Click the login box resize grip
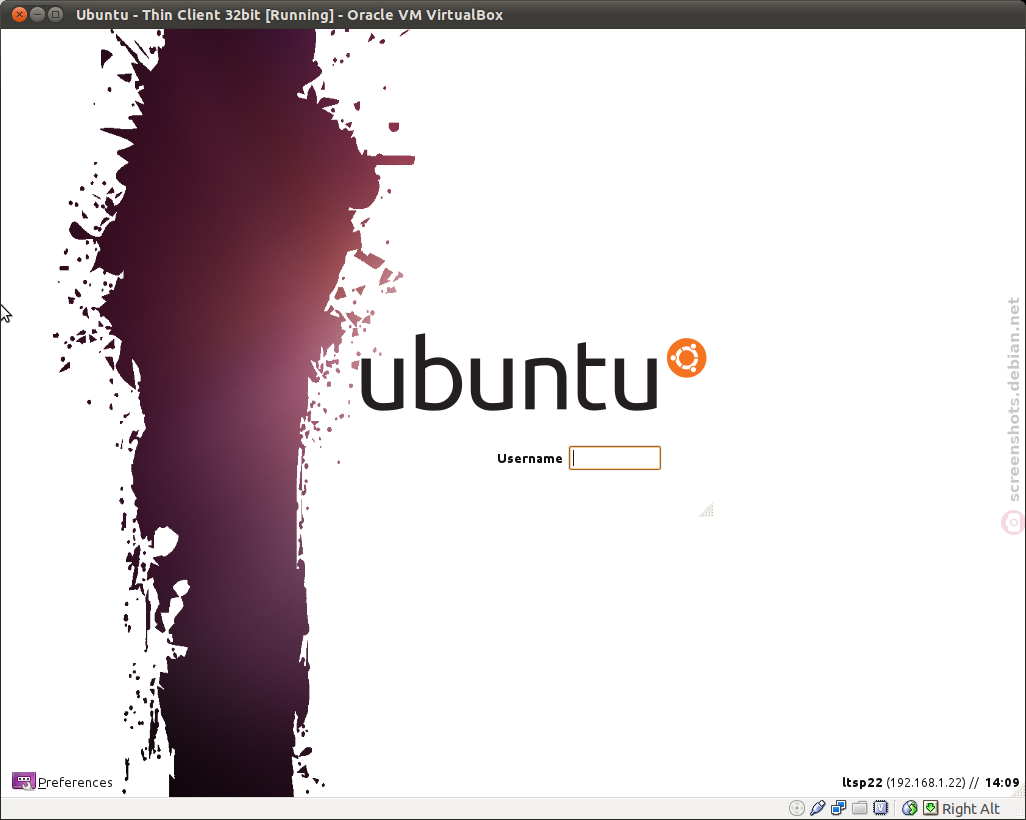Image resolution: width=1026 pixels, height=820 pixels. pos(706,510)
